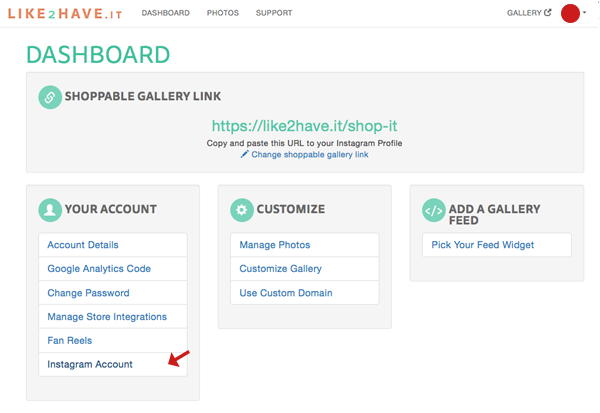Image resolution: width=600 pixels, height=413 pixels.
Task: Open the Support menu item
Action: pos(274,13)
